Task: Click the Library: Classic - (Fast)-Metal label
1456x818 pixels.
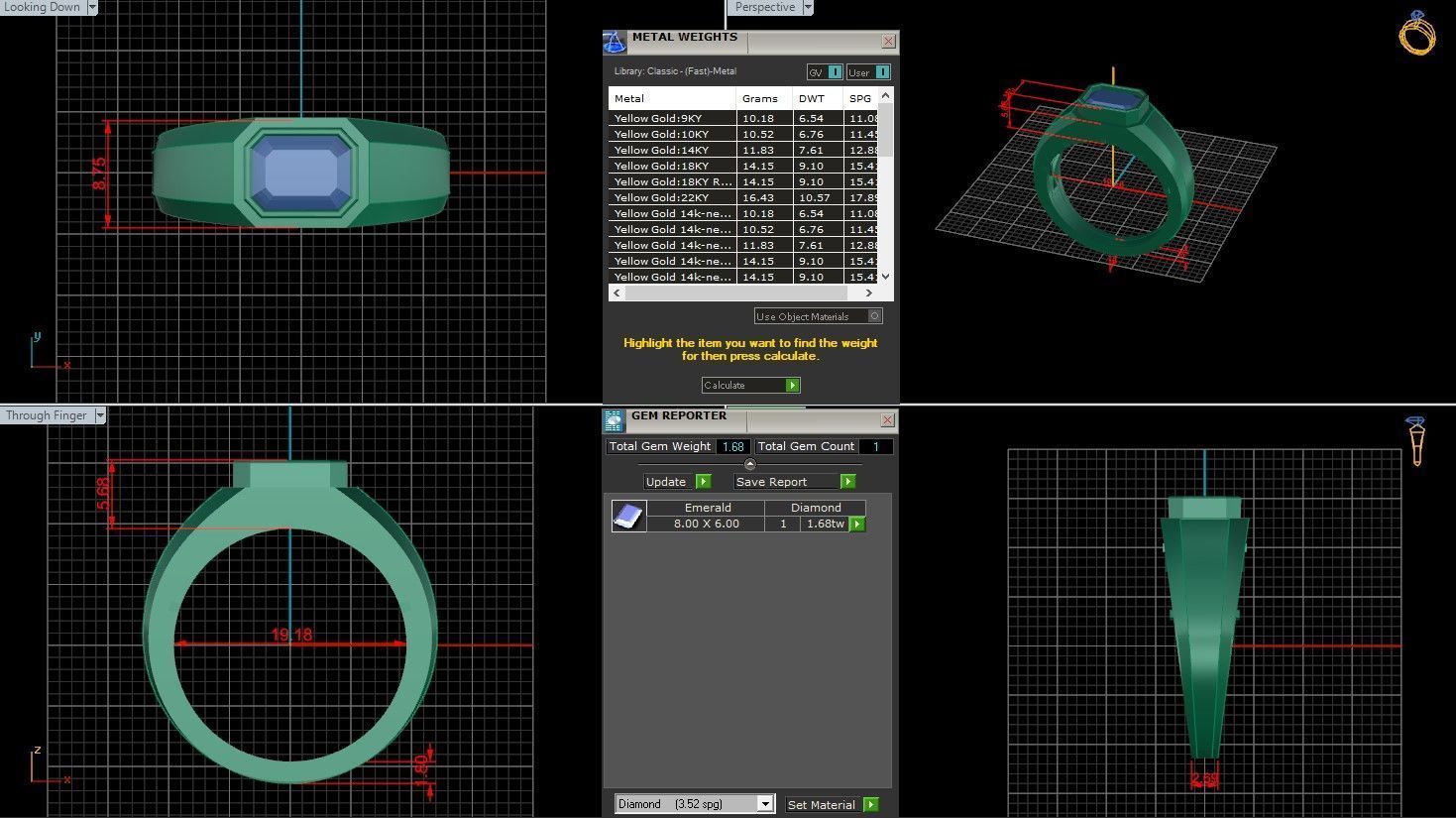Action: coord(675,71)
